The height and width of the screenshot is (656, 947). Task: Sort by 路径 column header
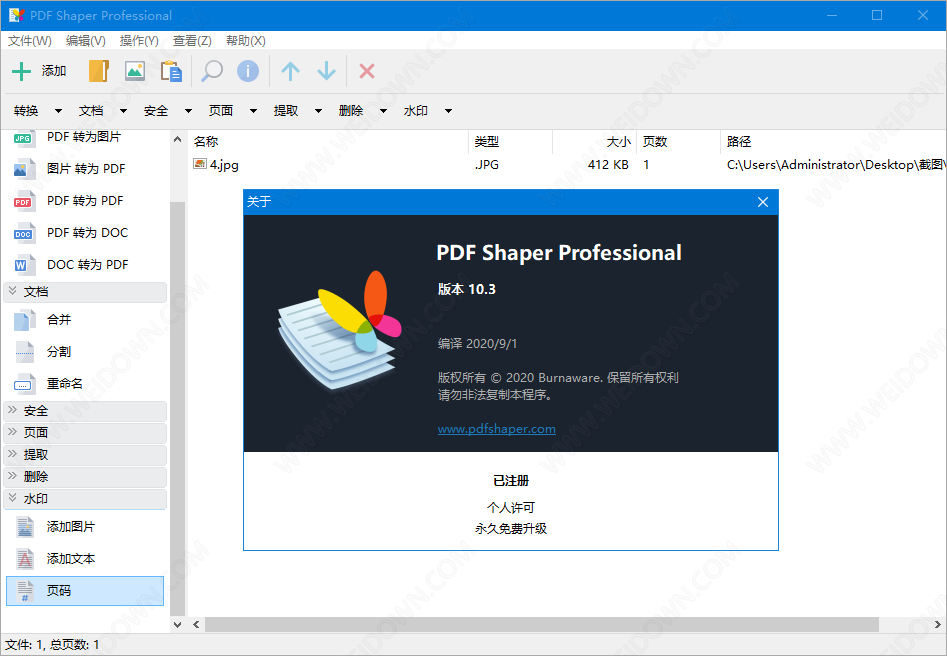coord(833,141)
